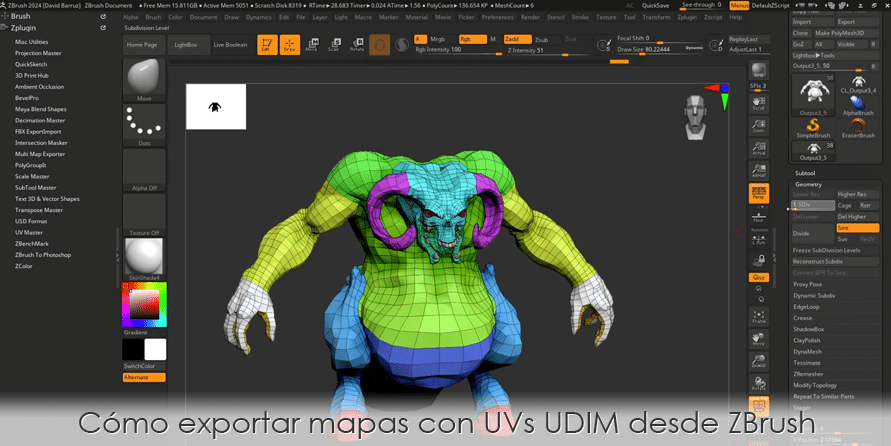891x446 pixels.
Task: Toggle the Alternate button
Action: pos(144,377)
